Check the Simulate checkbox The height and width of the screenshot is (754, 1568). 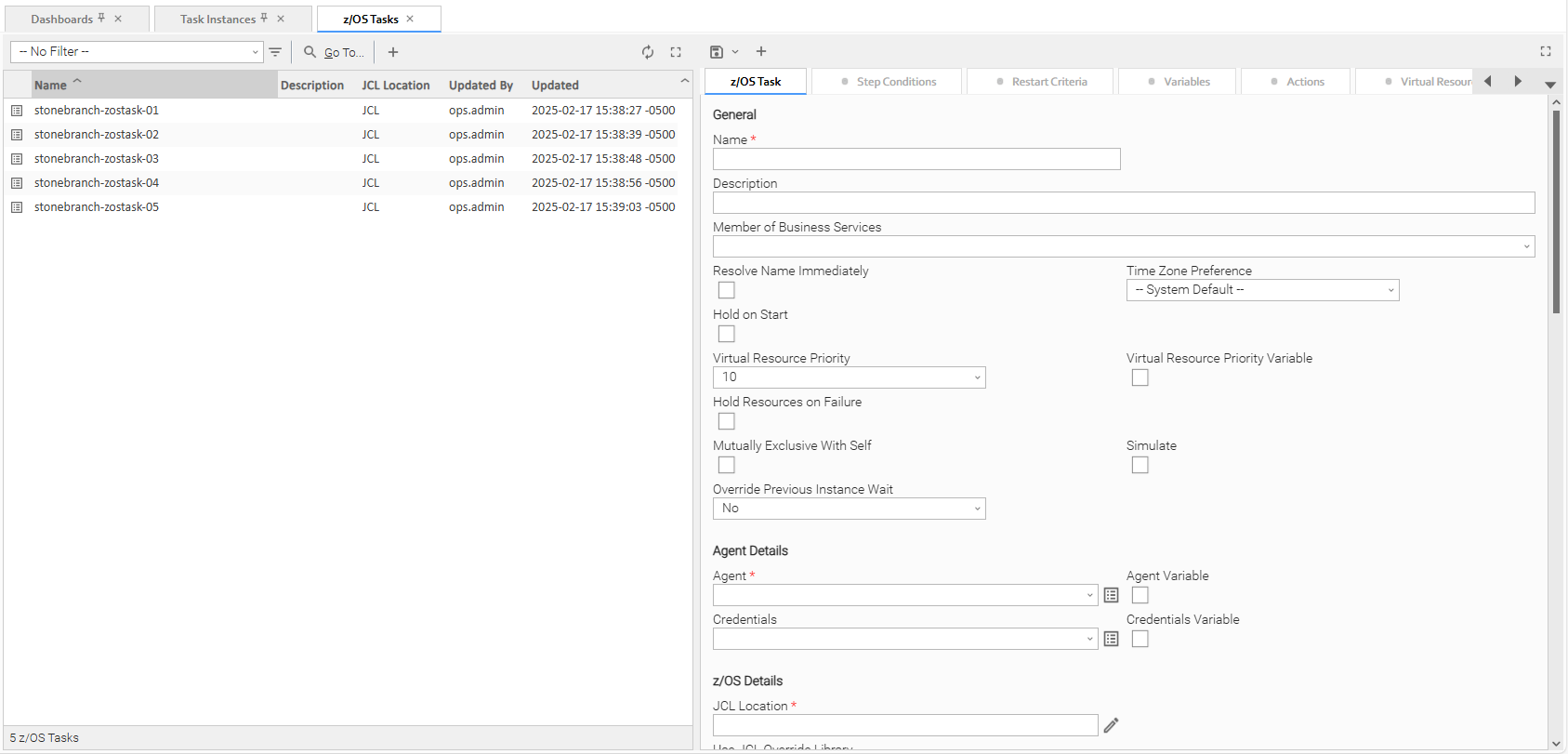(x=1140, y=465)
